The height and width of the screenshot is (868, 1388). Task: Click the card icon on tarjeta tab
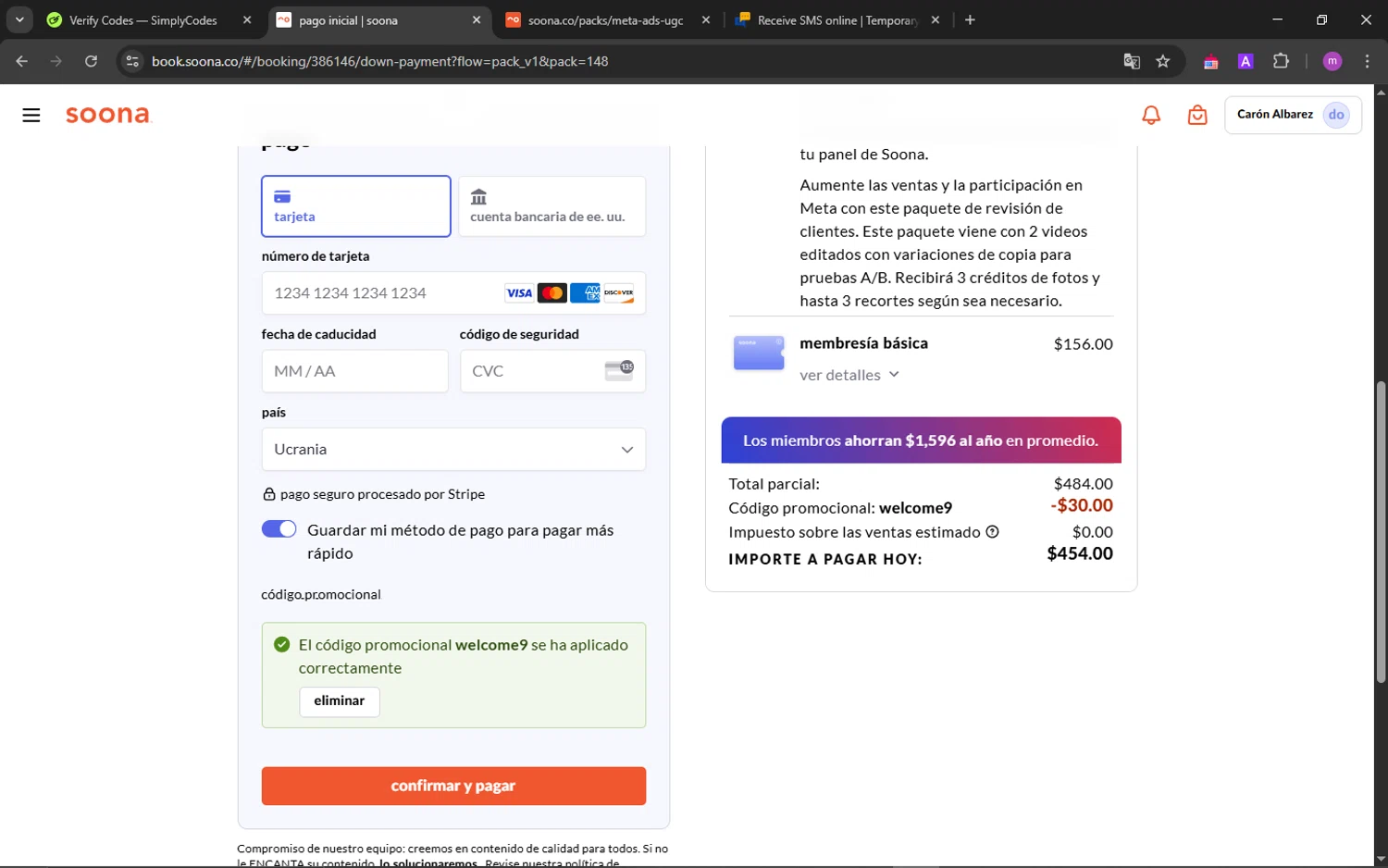tap(282, 197)
